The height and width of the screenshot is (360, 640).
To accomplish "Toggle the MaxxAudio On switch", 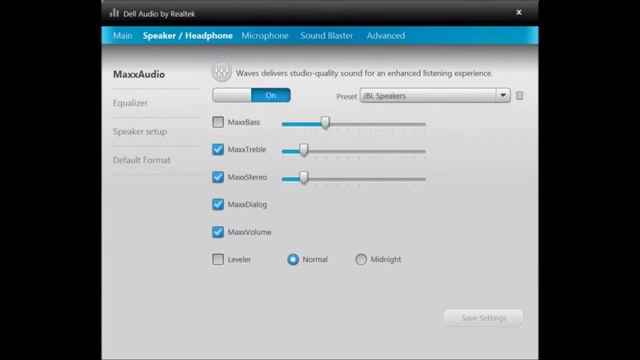I will coord(251,95).
